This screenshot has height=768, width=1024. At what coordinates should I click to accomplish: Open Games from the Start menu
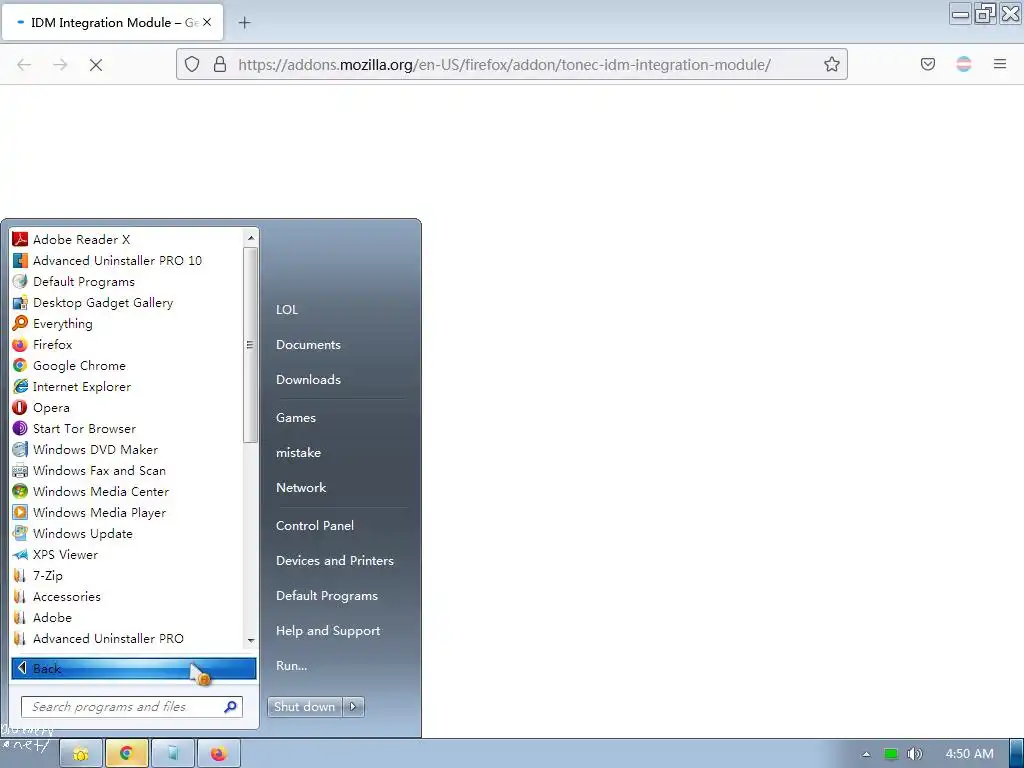(296, 417)
